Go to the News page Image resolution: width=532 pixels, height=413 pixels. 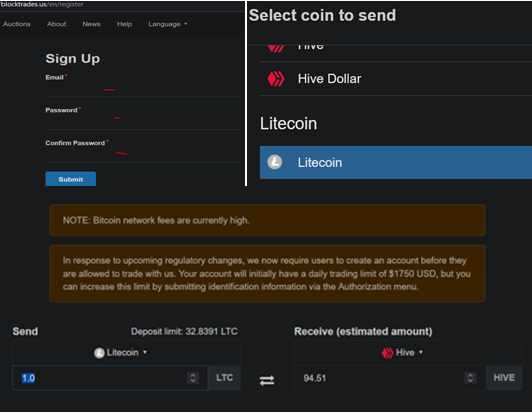(x=91, y=24)
